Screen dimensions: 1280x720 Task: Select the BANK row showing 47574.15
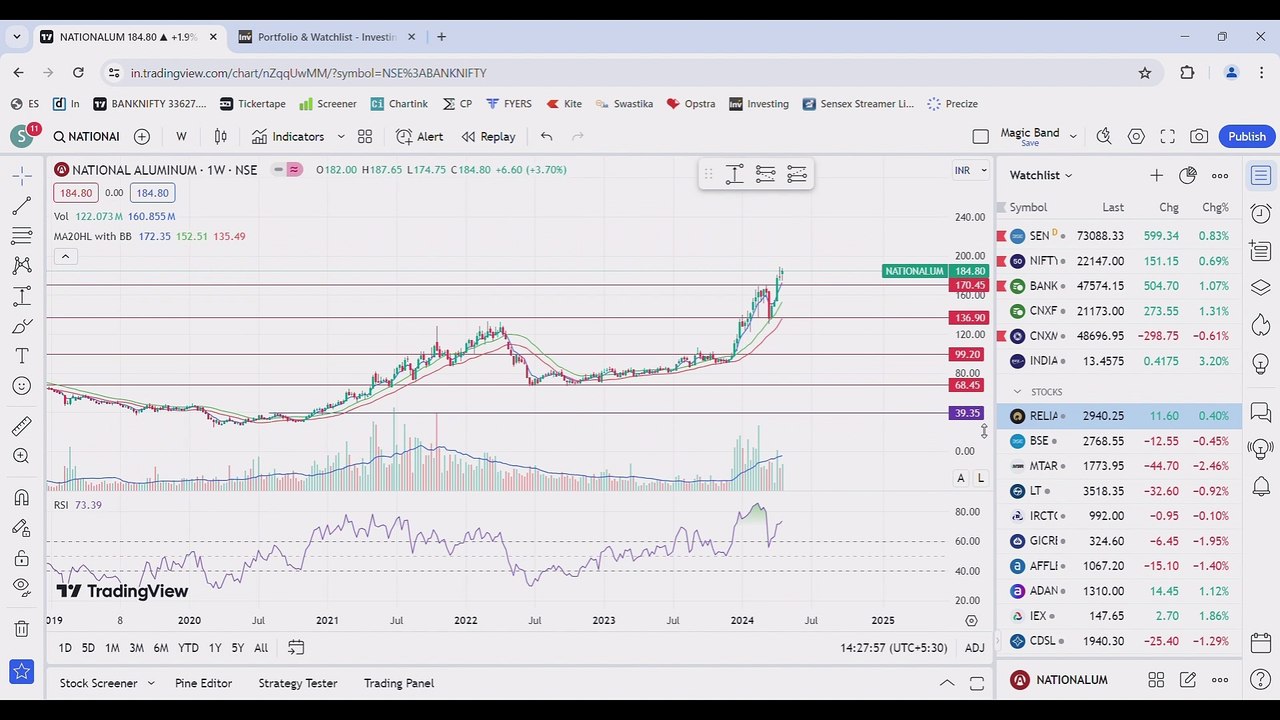pyautogui.click(x=1119, y=286)
